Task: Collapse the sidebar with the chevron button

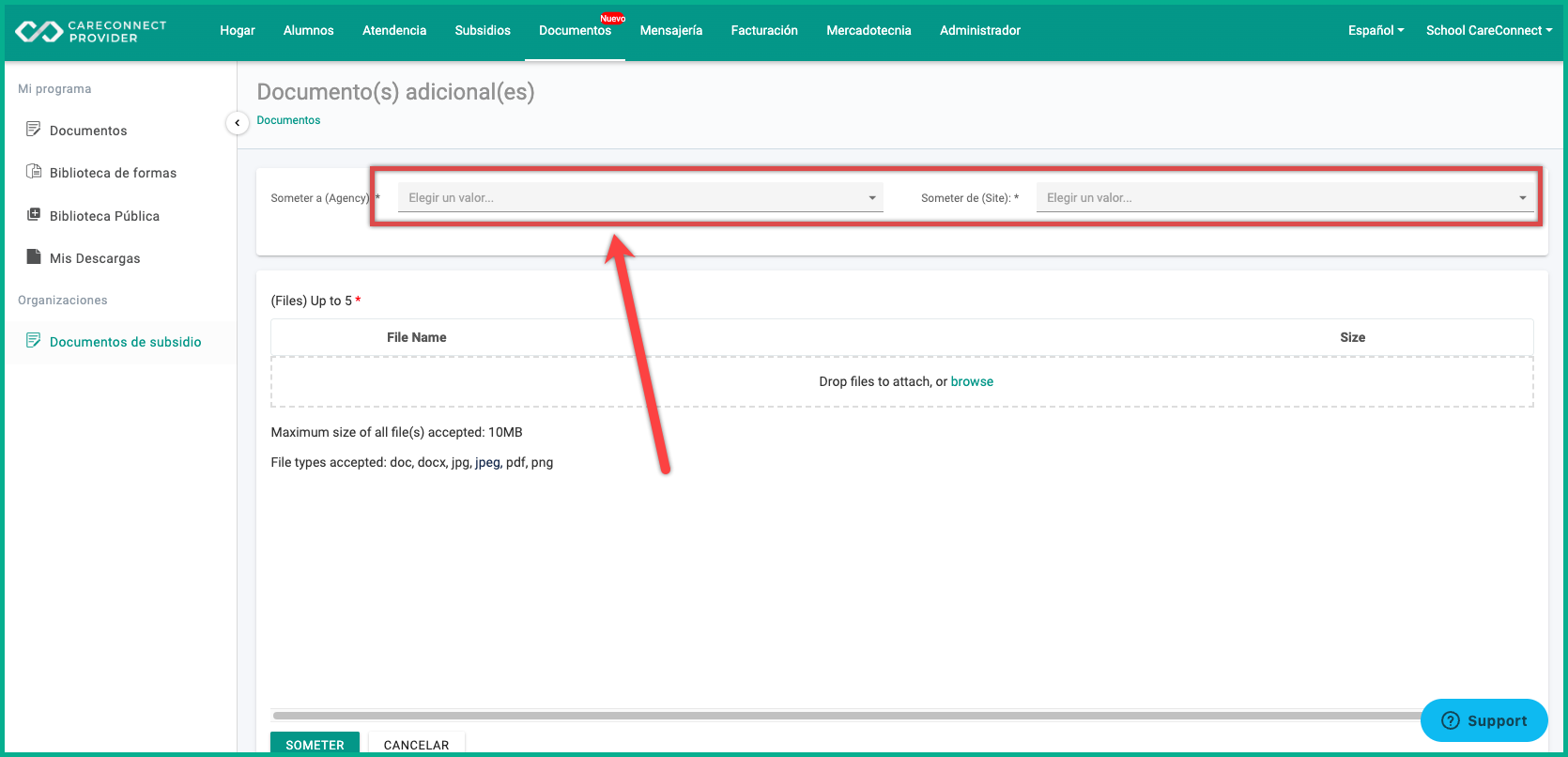Action: tap(238, 123)
